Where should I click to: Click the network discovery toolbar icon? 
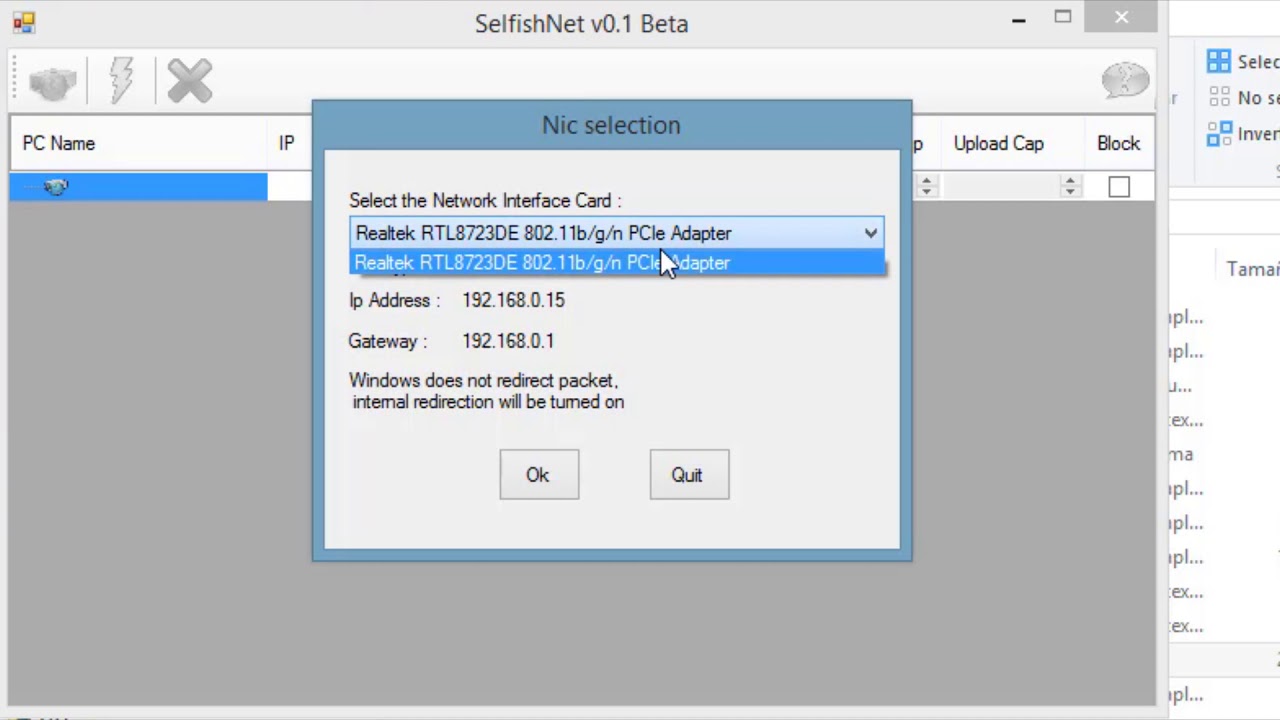(52, 82)
